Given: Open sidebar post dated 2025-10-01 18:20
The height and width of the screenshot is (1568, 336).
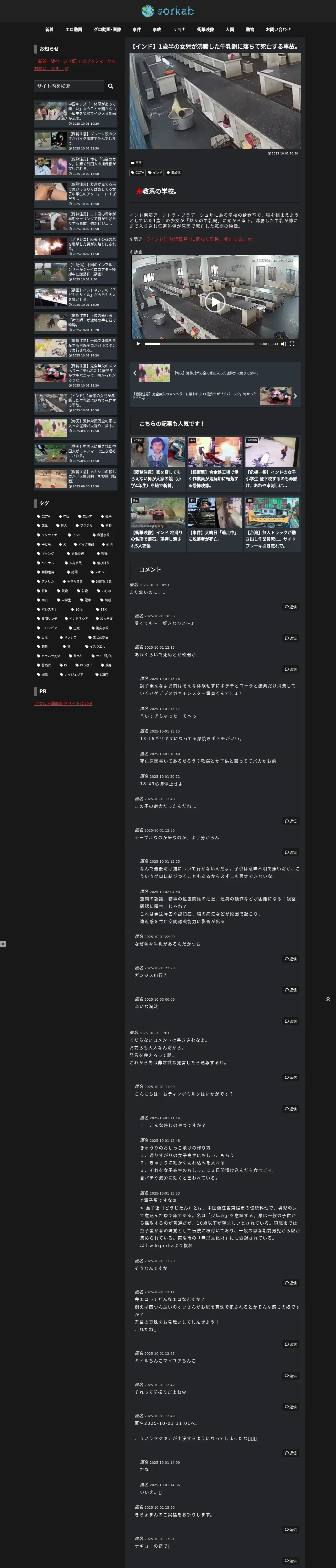Looking at the screenshot, I should 76,297.
